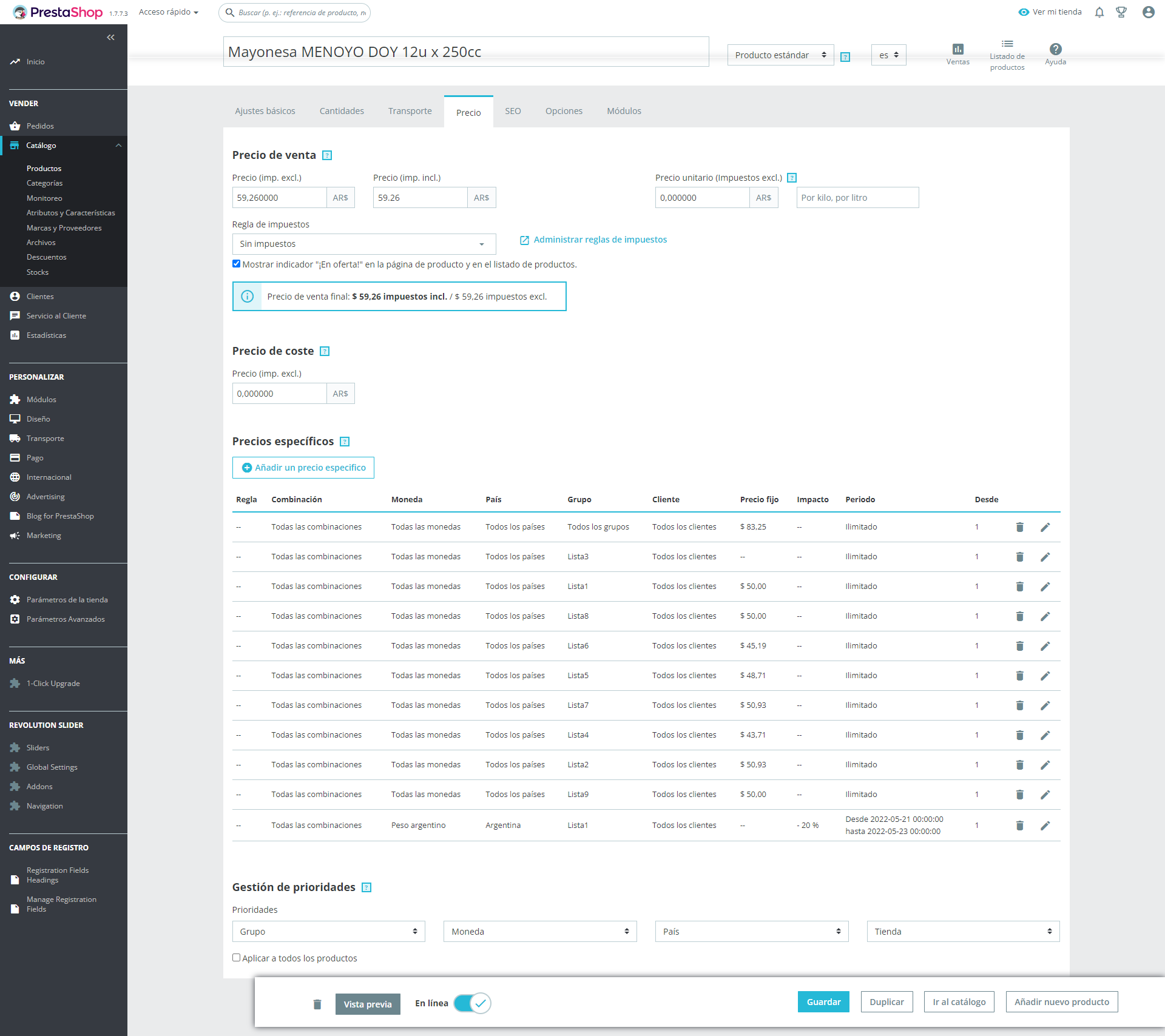Uncheck the ¡En oferta! indicator checkbox
The image size is (1165, 1036).
pyautogui.click(x=237, y=264)
